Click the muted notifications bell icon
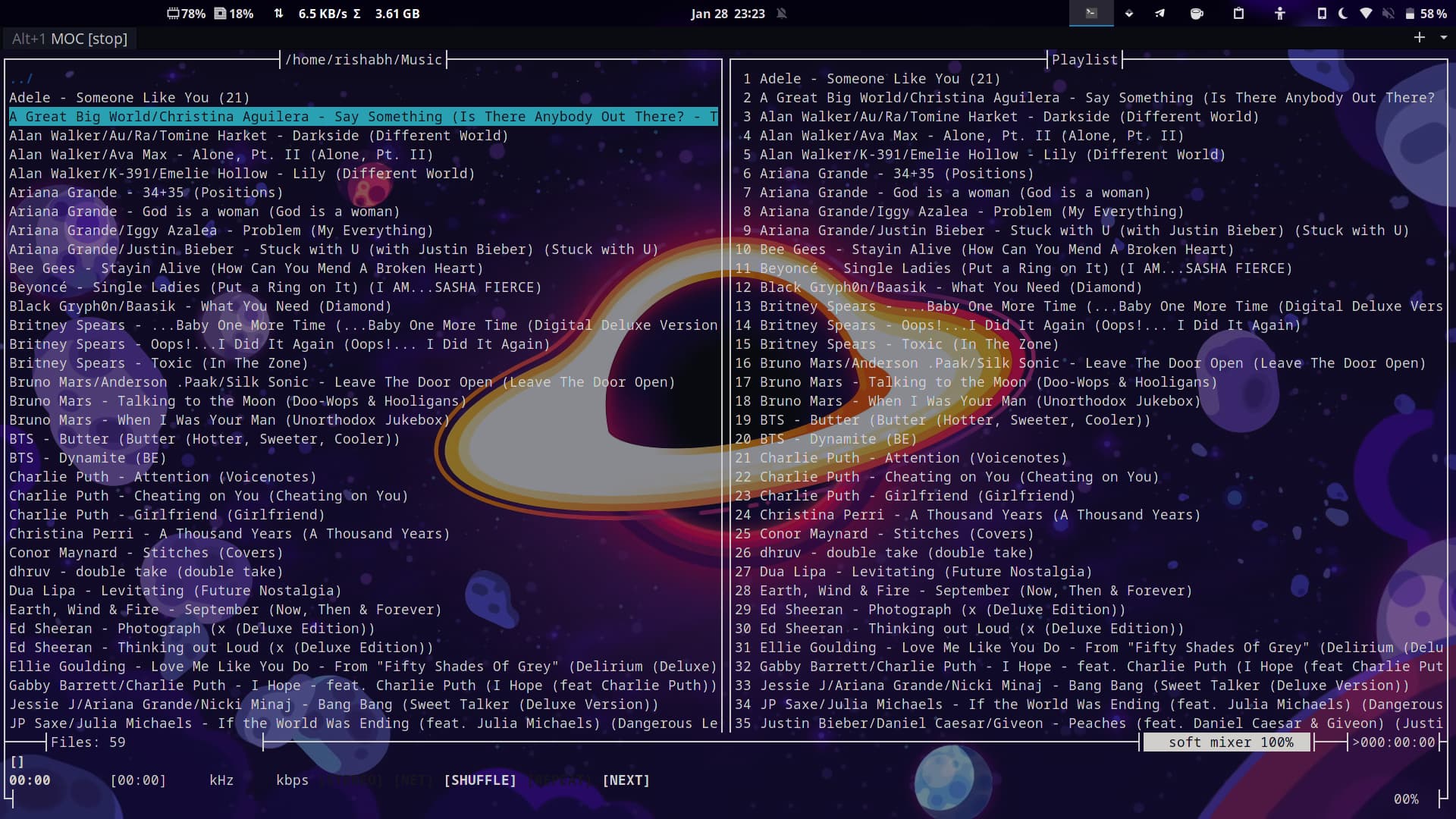The height and width of the screenshot is (819, 1456). 782,14
